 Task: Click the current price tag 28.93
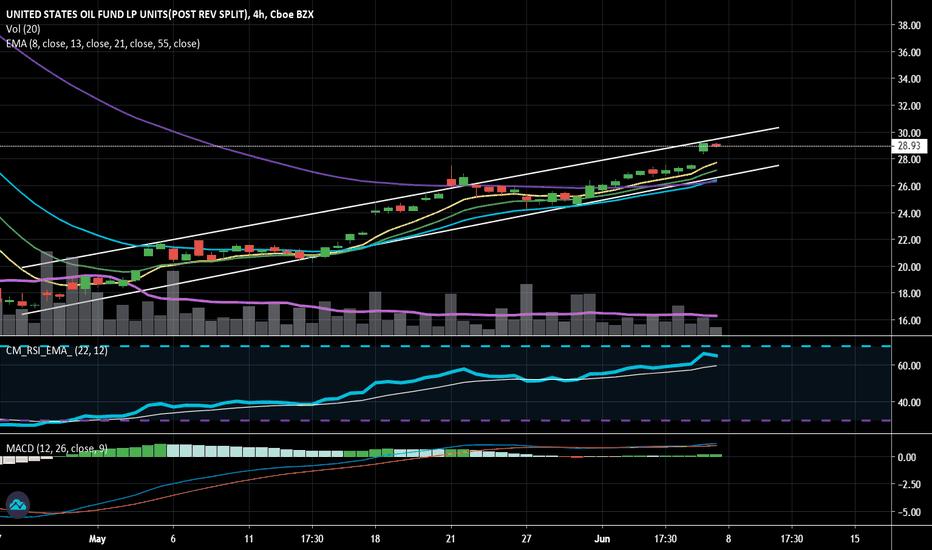909,146
